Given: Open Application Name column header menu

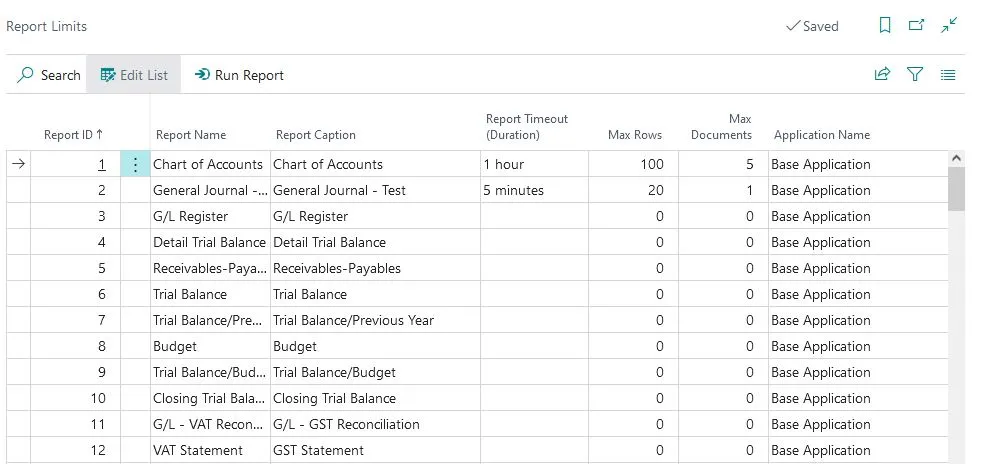Looking at the screenshot, I should tap(821, 135).
